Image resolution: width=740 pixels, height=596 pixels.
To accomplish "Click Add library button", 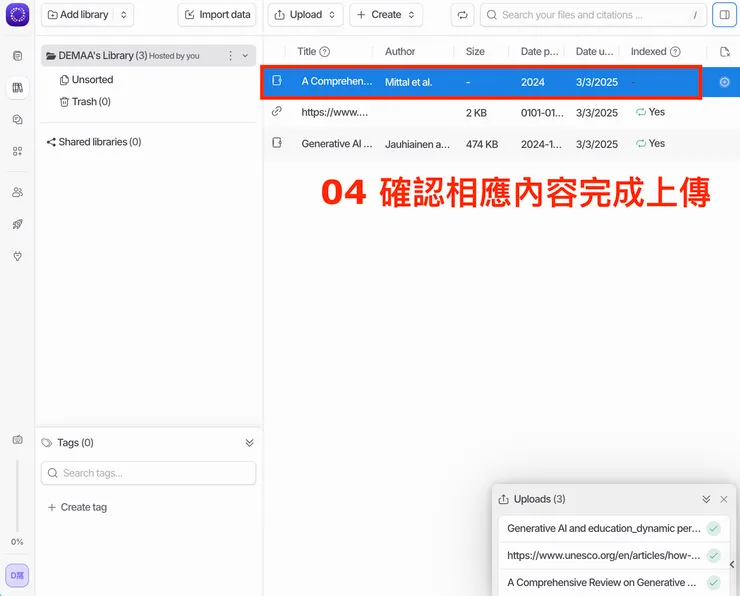I will coord(78,15).
